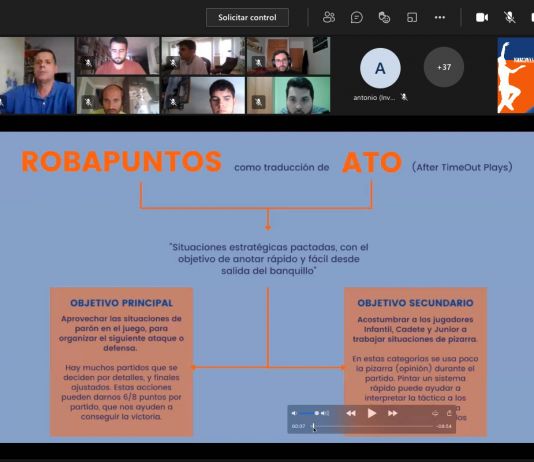534x462 pixels.
Task: Click the loop icon in the video player
Action: (435, 413)
